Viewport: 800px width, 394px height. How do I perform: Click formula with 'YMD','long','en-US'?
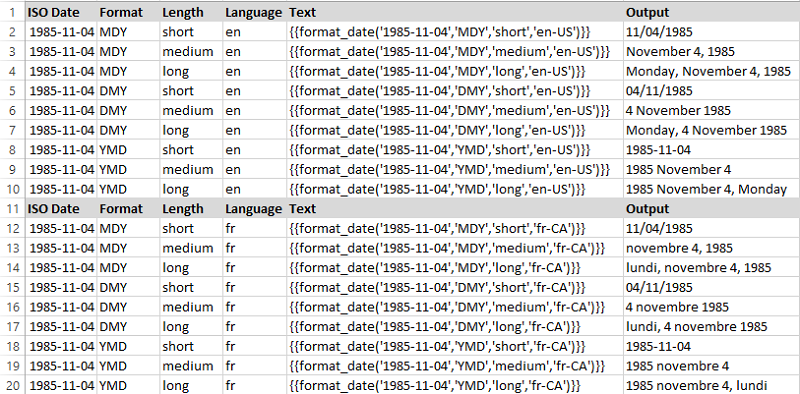(455, 189)
